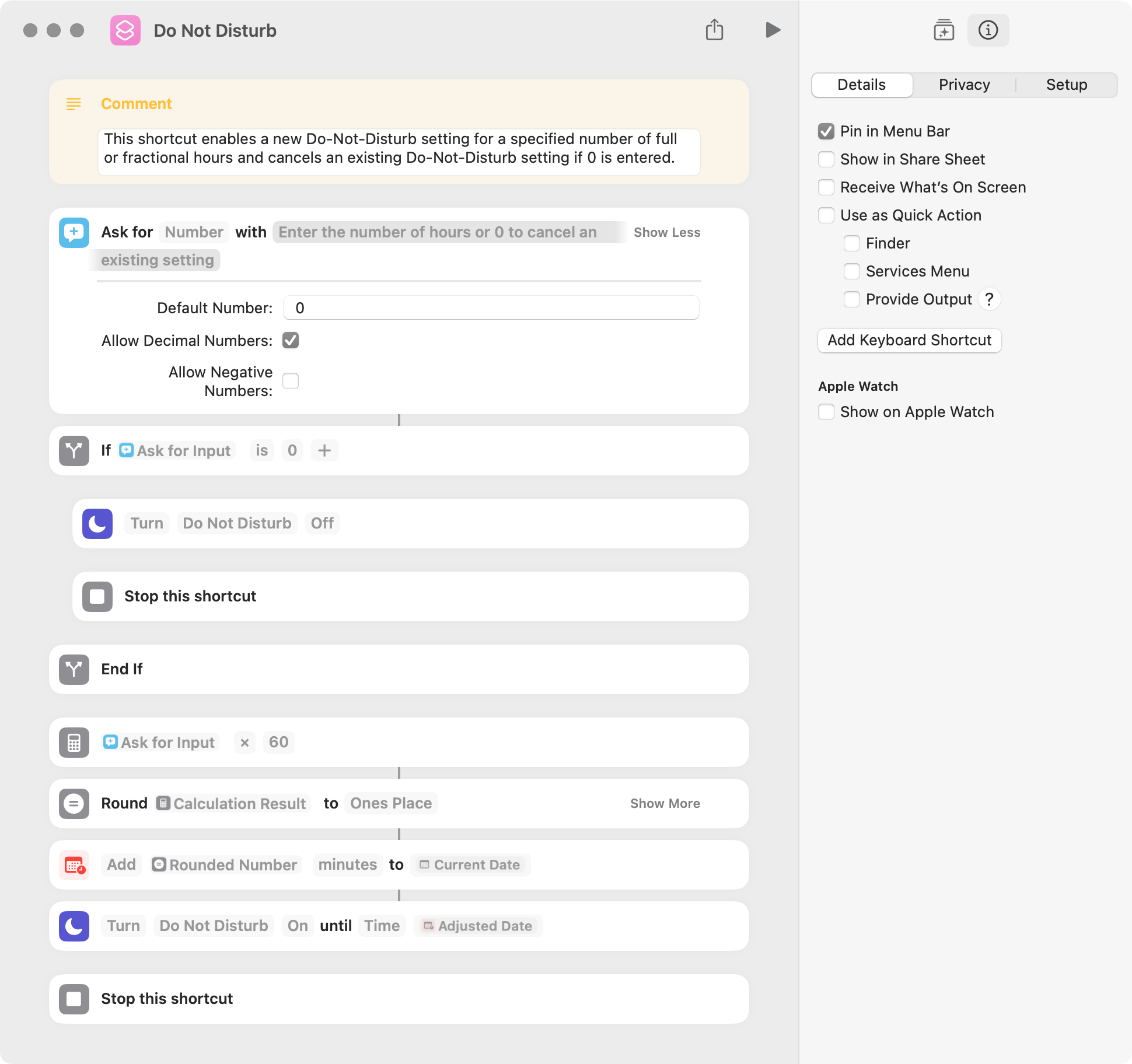
Task: Click the Add operation token in Adjust Date
Action: (121, 864)
